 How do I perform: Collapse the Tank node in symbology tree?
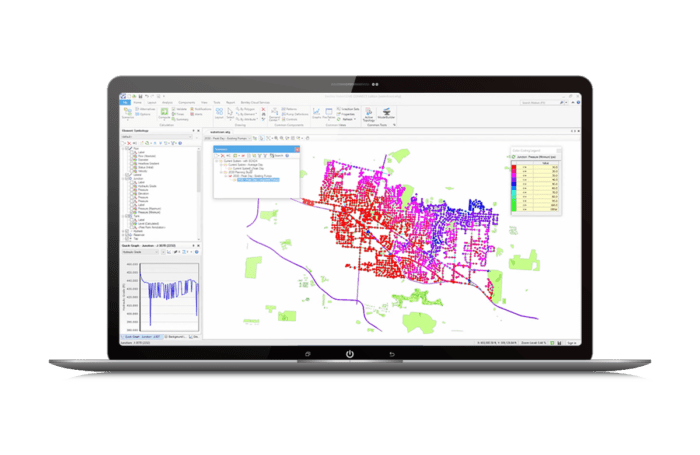pos(123,216)
